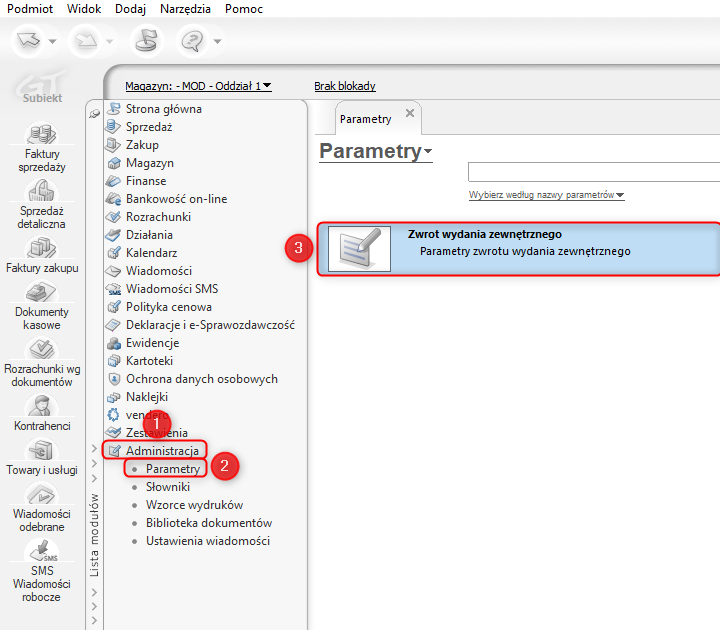Screen dimensions: 720x630
Task: Click the Wiadomości SMS module icon
Action: (113, 289)
